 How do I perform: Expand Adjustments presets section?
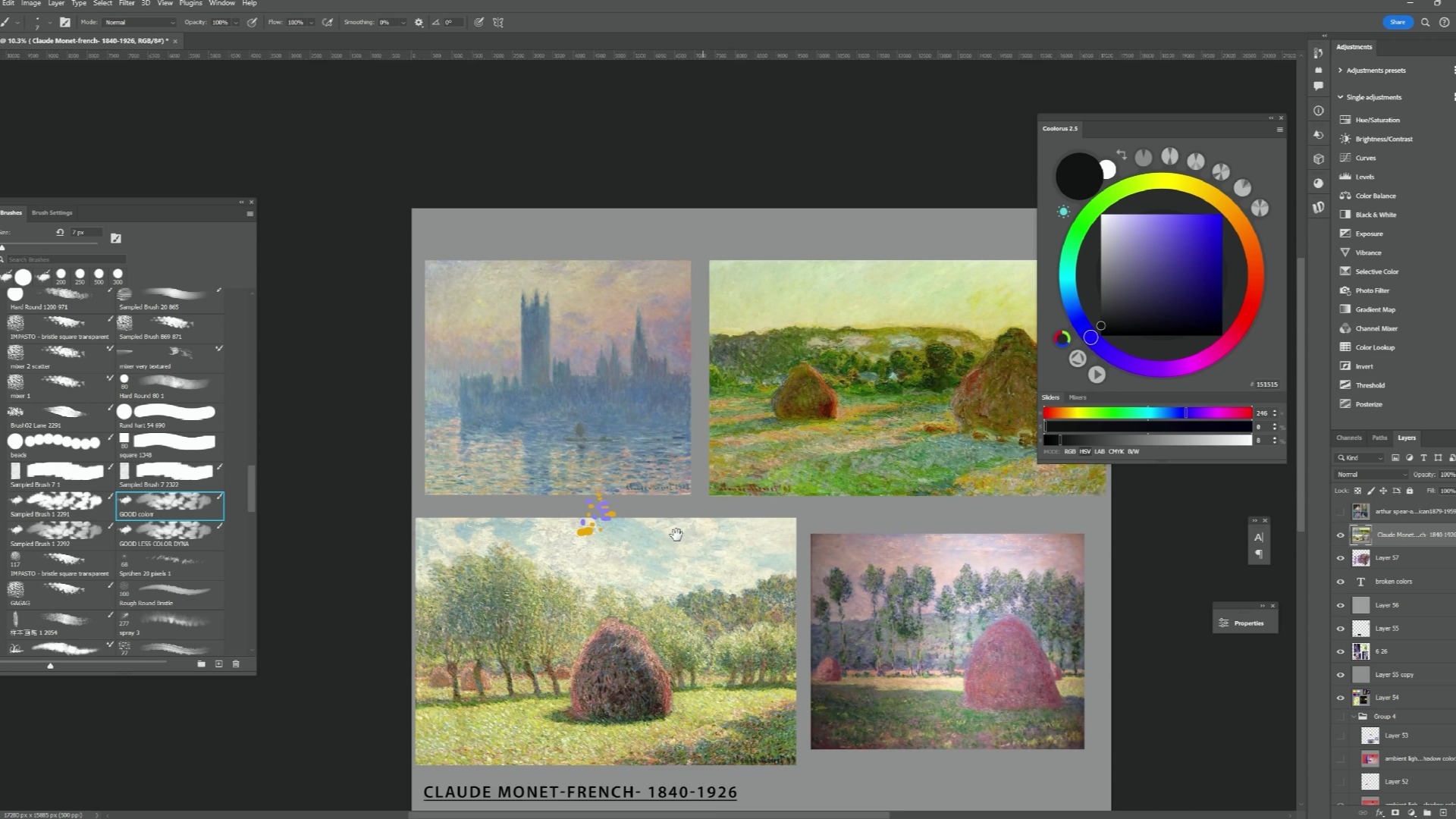tap(1340, 71)
